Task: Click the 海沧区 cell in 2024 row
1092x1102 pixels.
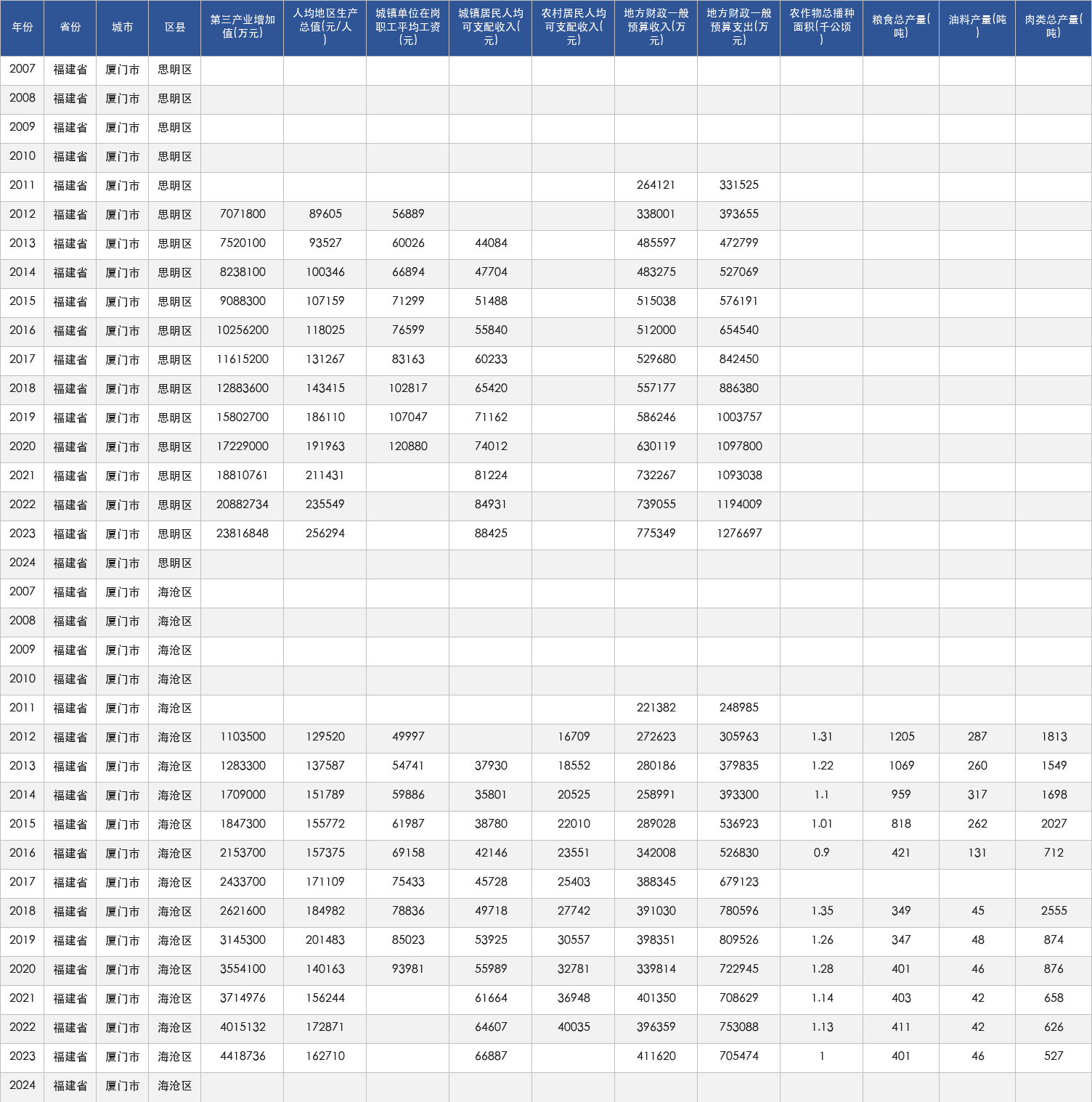Action: point(175,1086)
